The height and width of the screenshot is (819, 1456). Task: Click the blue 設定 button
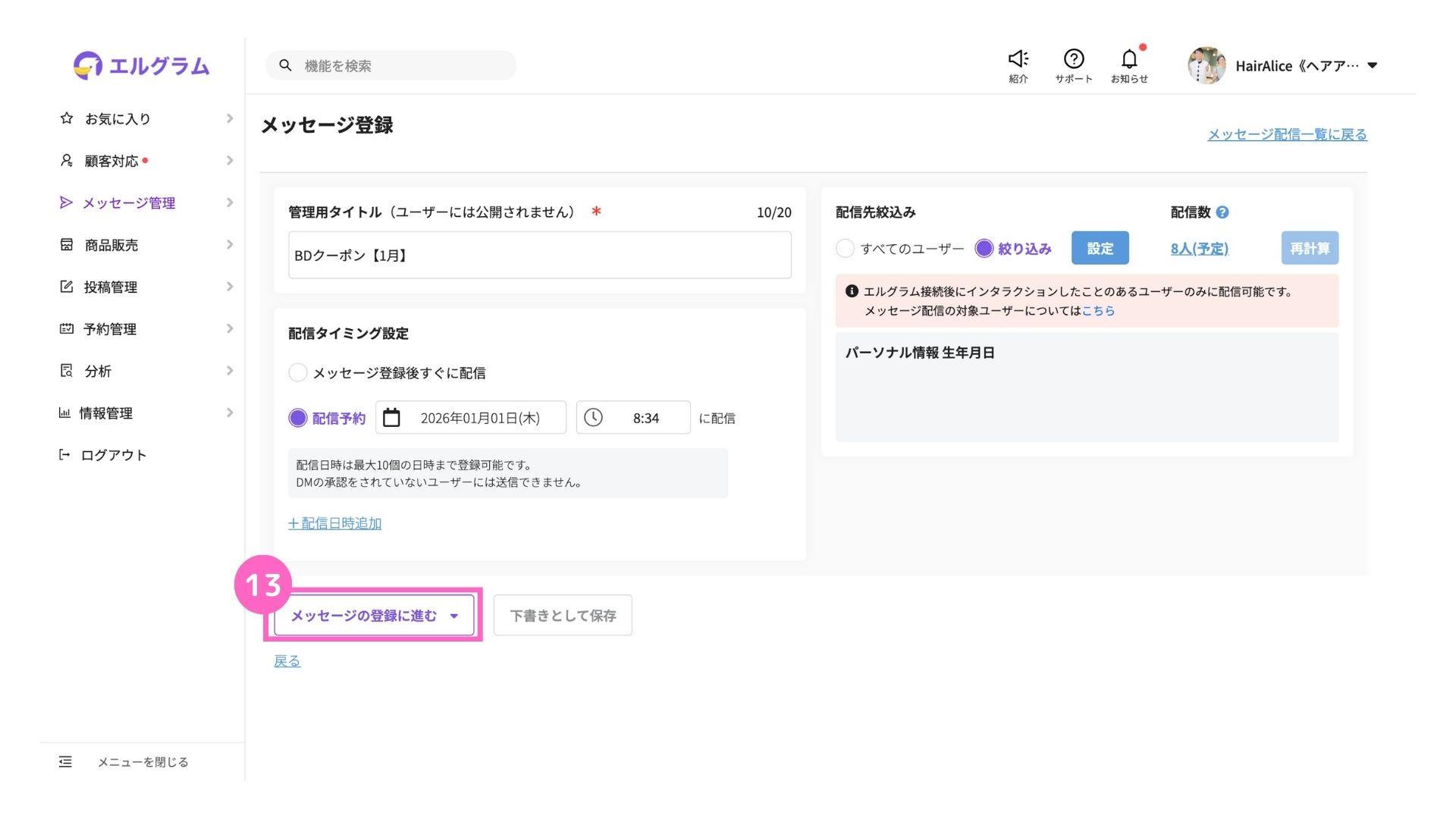(1100, 248)
